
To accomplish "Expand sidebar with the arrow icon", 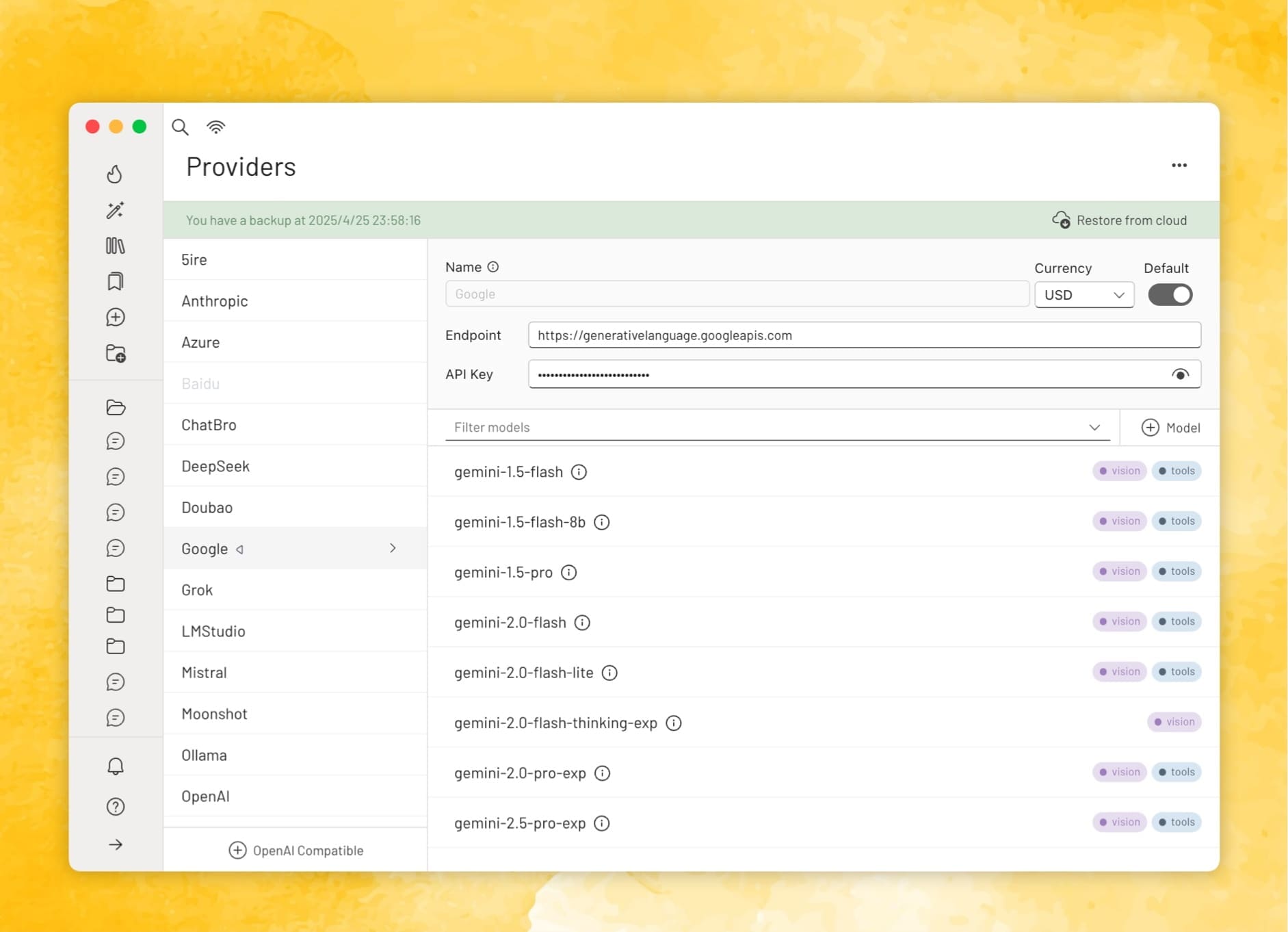I will tap(115, 844).
